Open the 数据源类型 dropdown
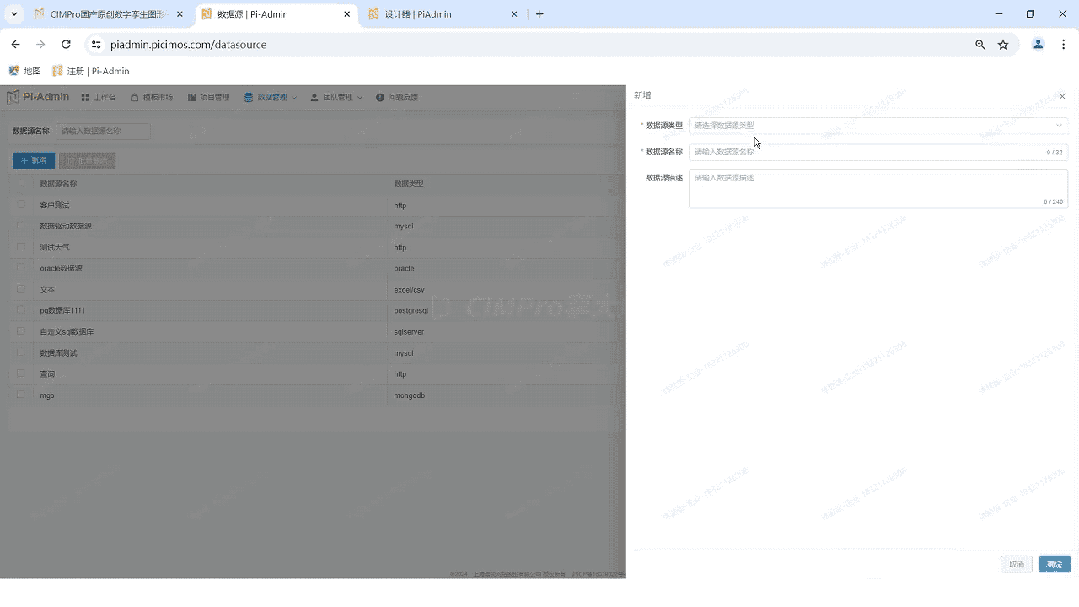Screen dimensions: 1079x607 coord(878,125)
